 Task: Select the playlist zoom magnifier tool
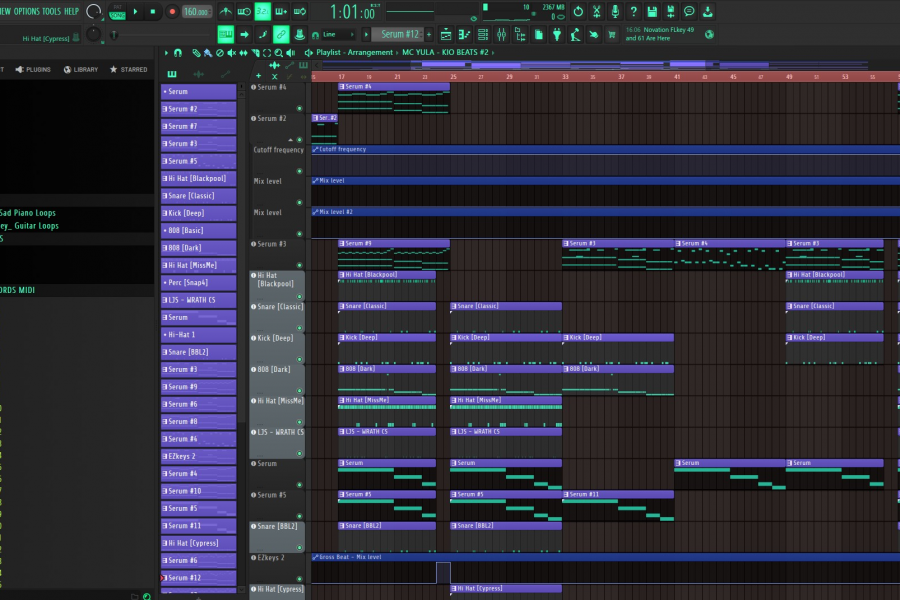278,53
